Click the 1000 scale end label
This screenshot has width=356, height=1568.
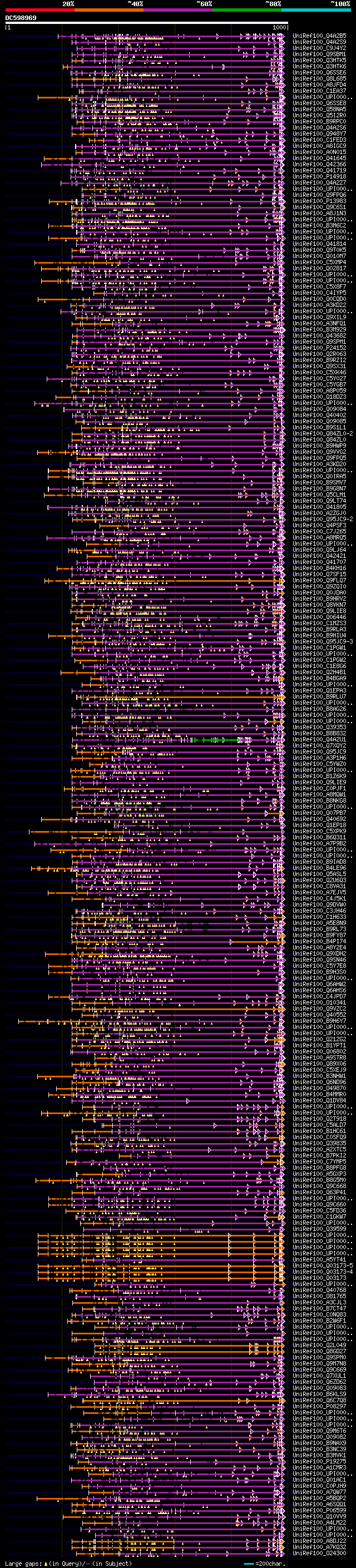(279, 27)
